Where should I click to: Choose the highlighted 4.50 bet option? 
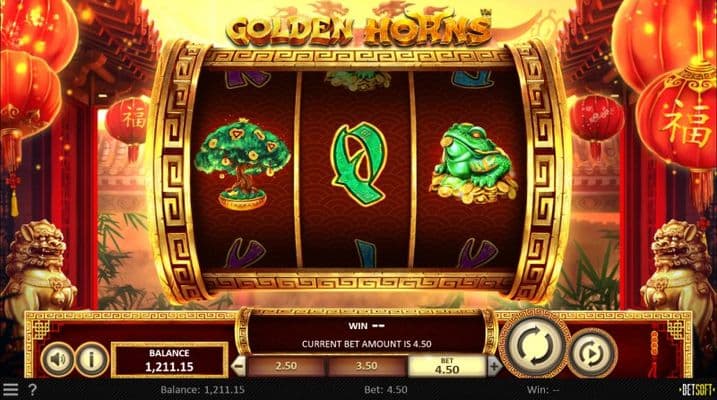point(447,366)
